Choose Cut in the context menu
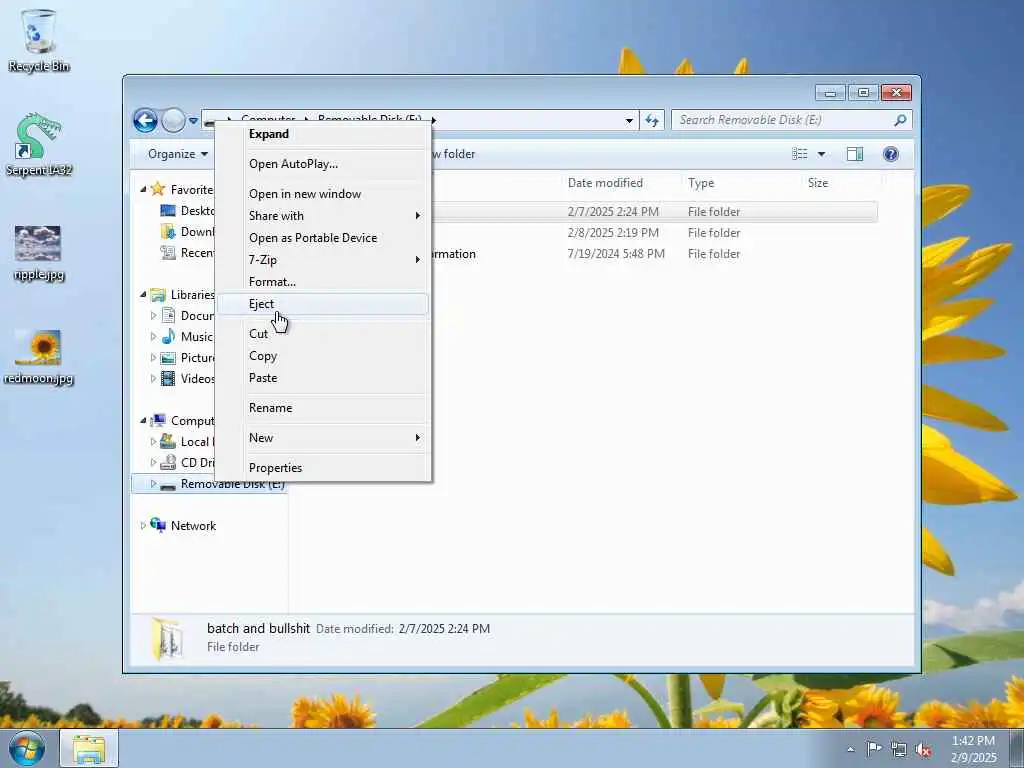The image size is (1024, 768). pyautogui.click(x=323, y=334)
